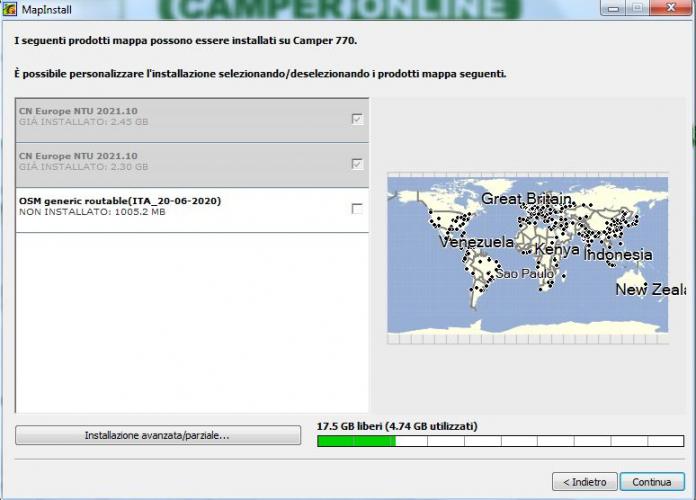The image size is (696, 500).
Task: Click the MapInstall icon in the title bar
Action: coord(10,9)
